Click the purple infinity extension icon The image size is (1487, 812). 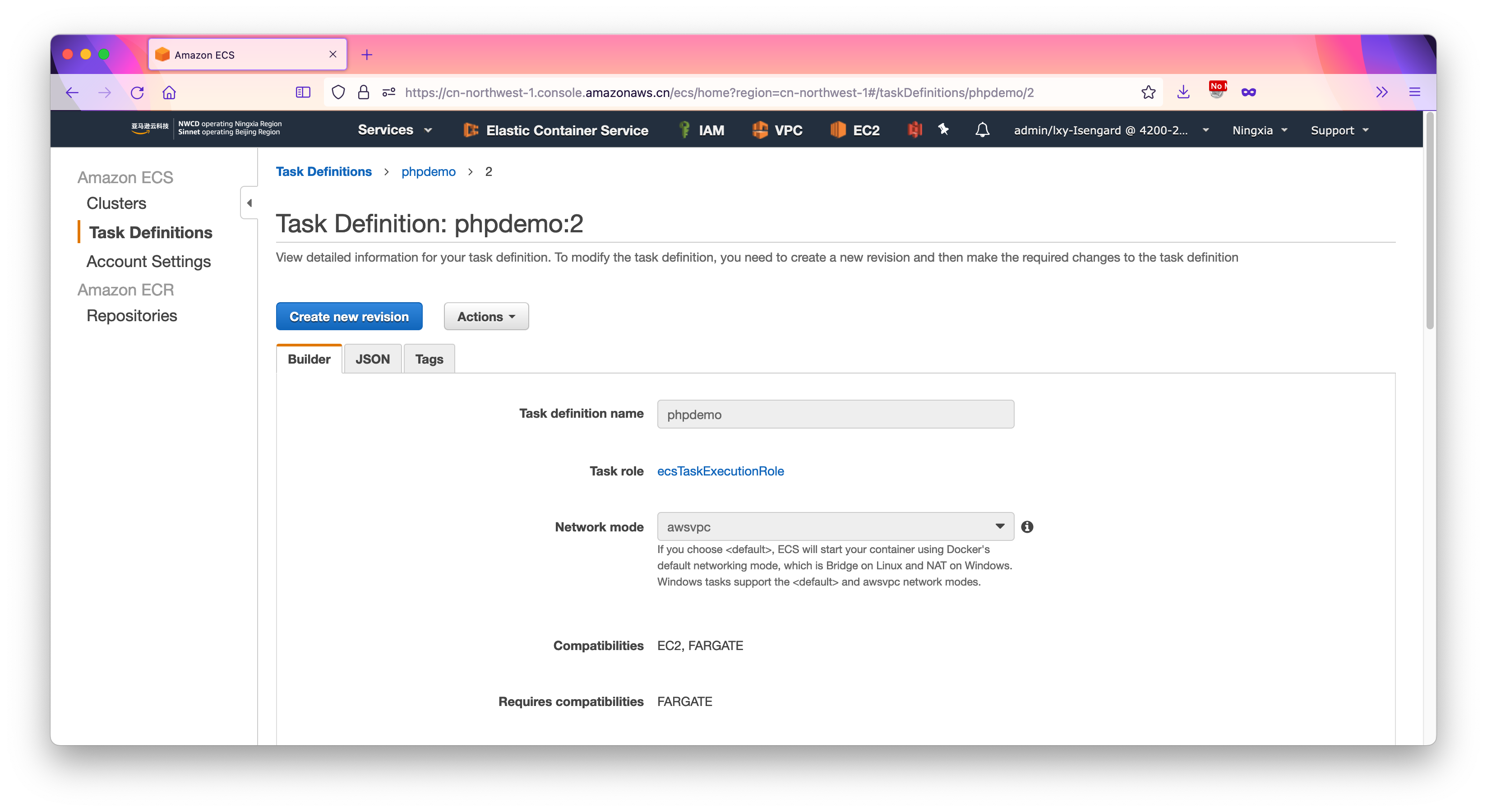(1249, 92)
